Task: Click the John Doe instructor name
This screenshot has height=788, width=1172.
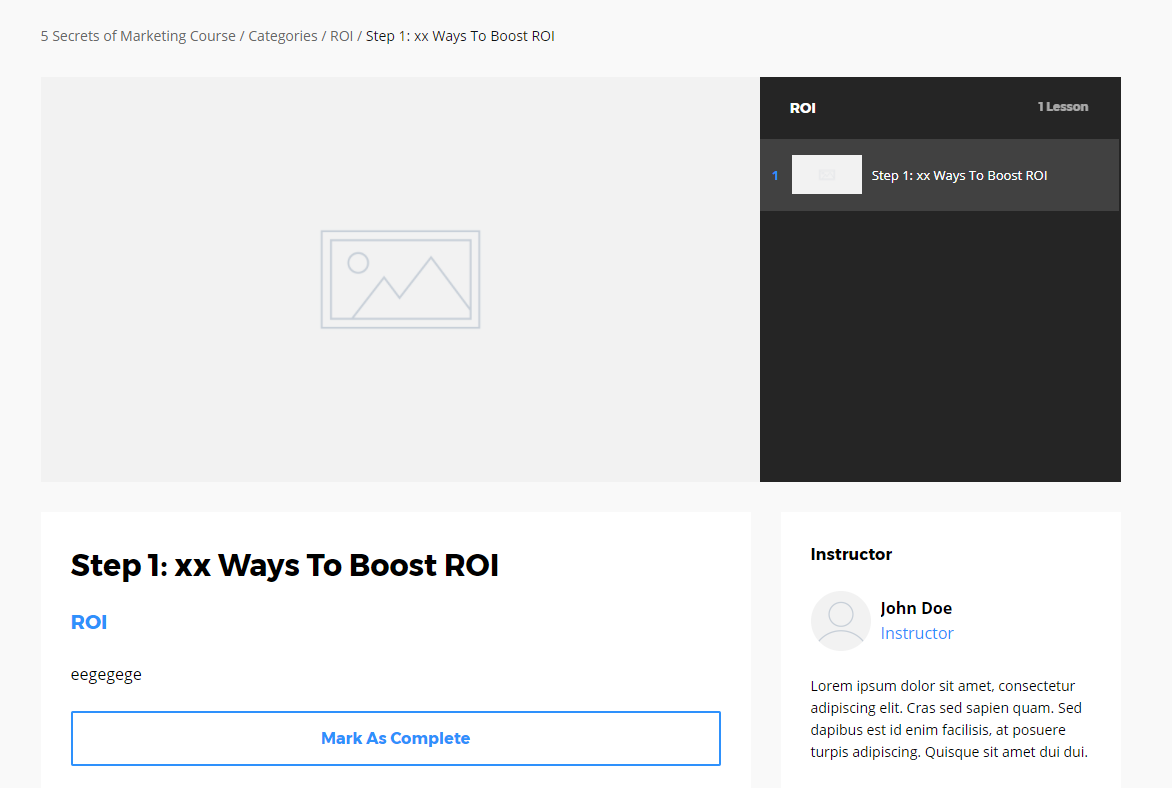Action: [x=916, y=608]
